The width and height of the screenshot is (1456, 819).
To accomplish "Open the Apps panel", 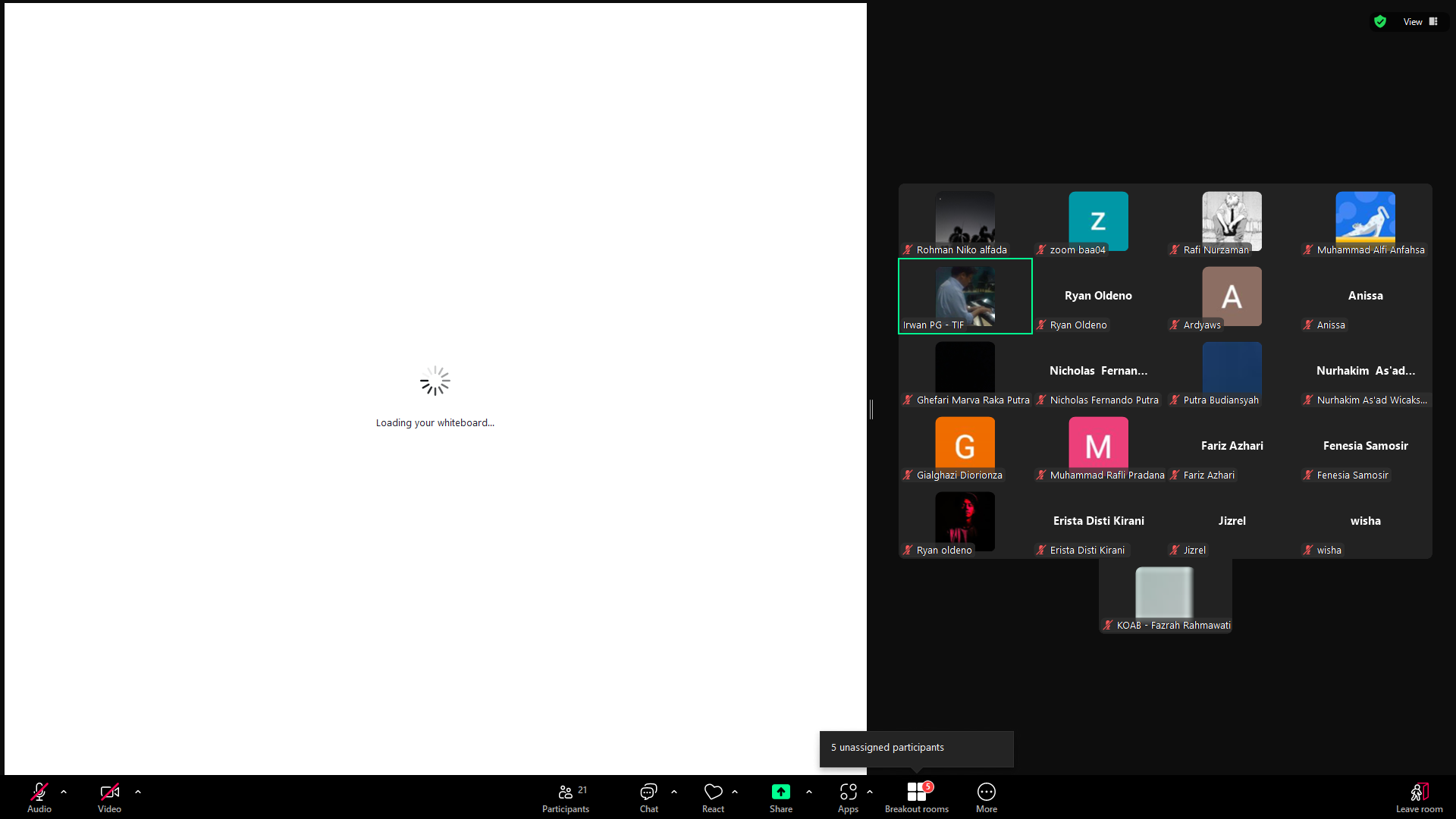I will pyautogui.click(x=848, y=796).
